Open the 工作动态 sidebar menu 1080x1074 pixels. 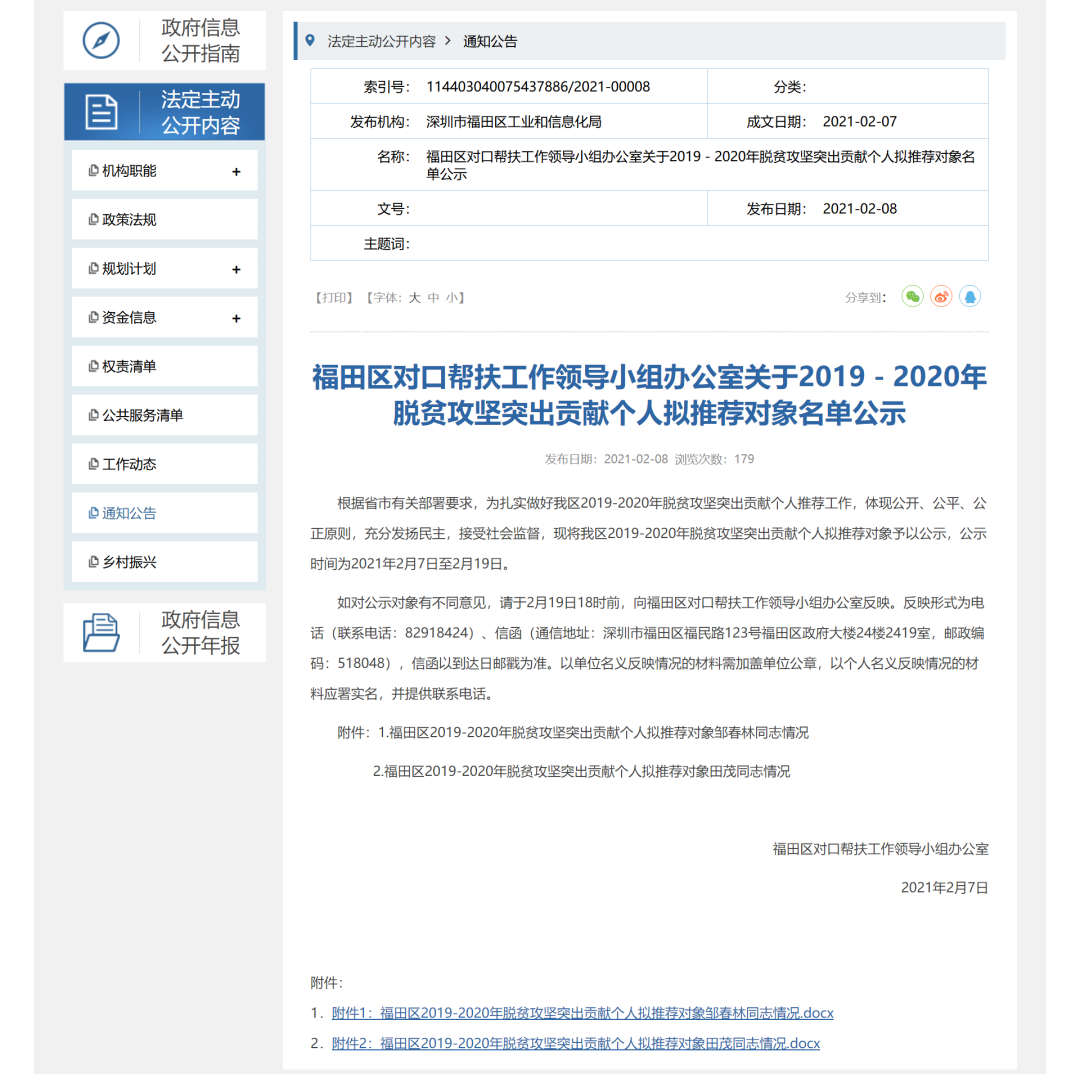pyautogui.click(x=165, y=464)
